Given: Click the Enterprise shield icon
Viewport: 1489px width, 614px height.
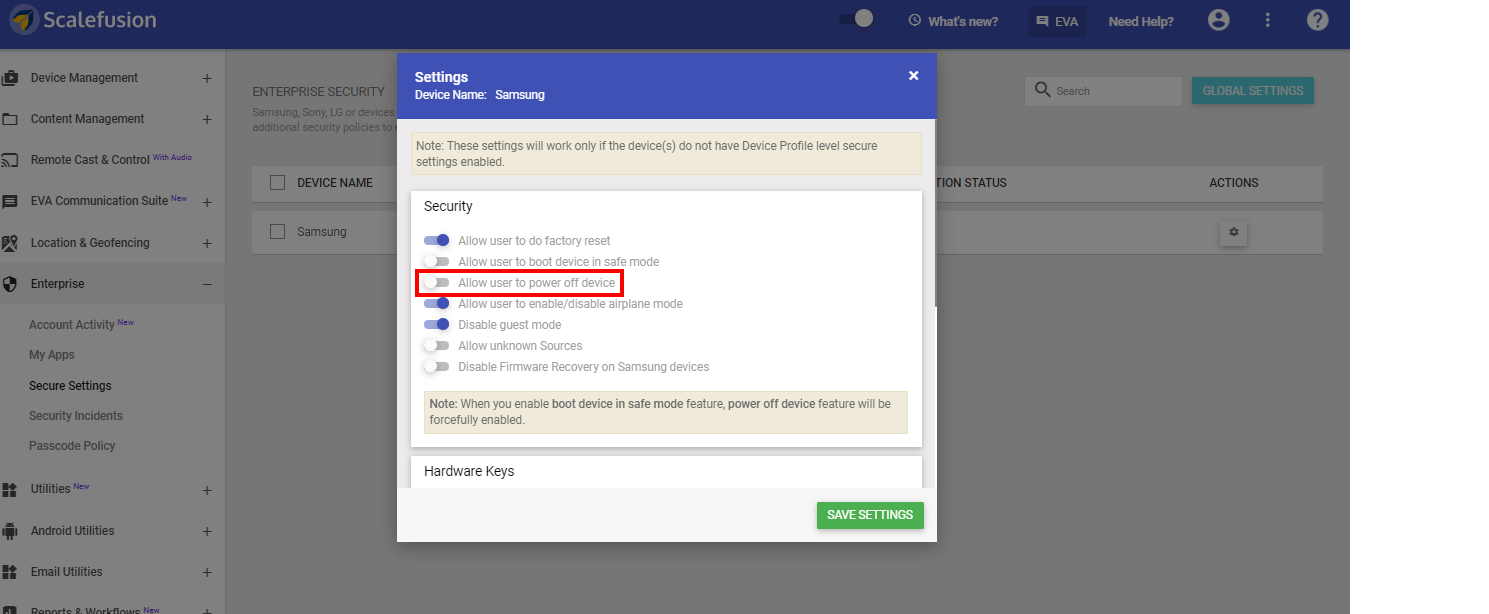Looking at the screenshot, I should (x=10, y=284).
